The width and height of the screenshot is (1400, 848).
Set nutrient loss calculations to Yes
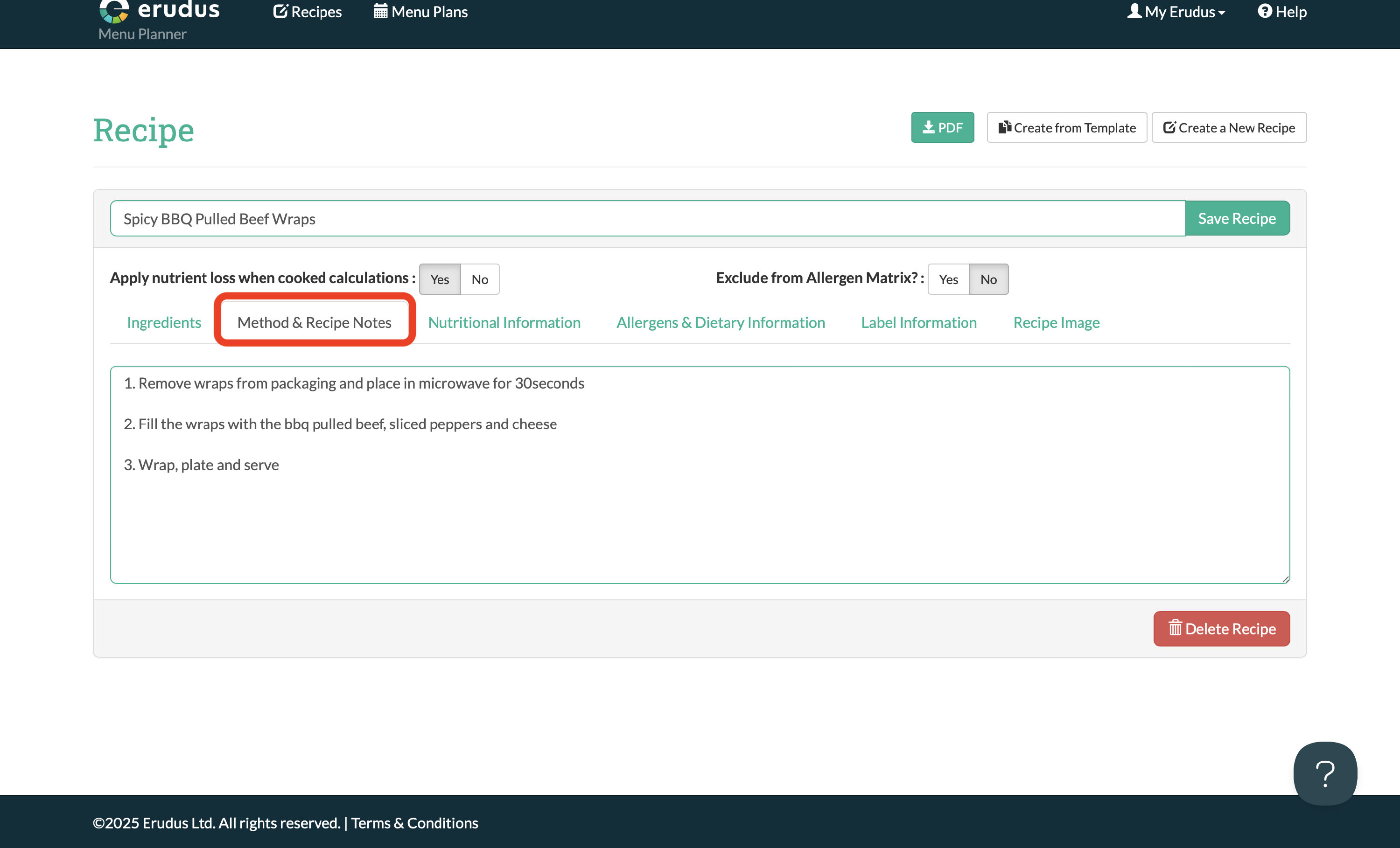(x=439, y=279)
